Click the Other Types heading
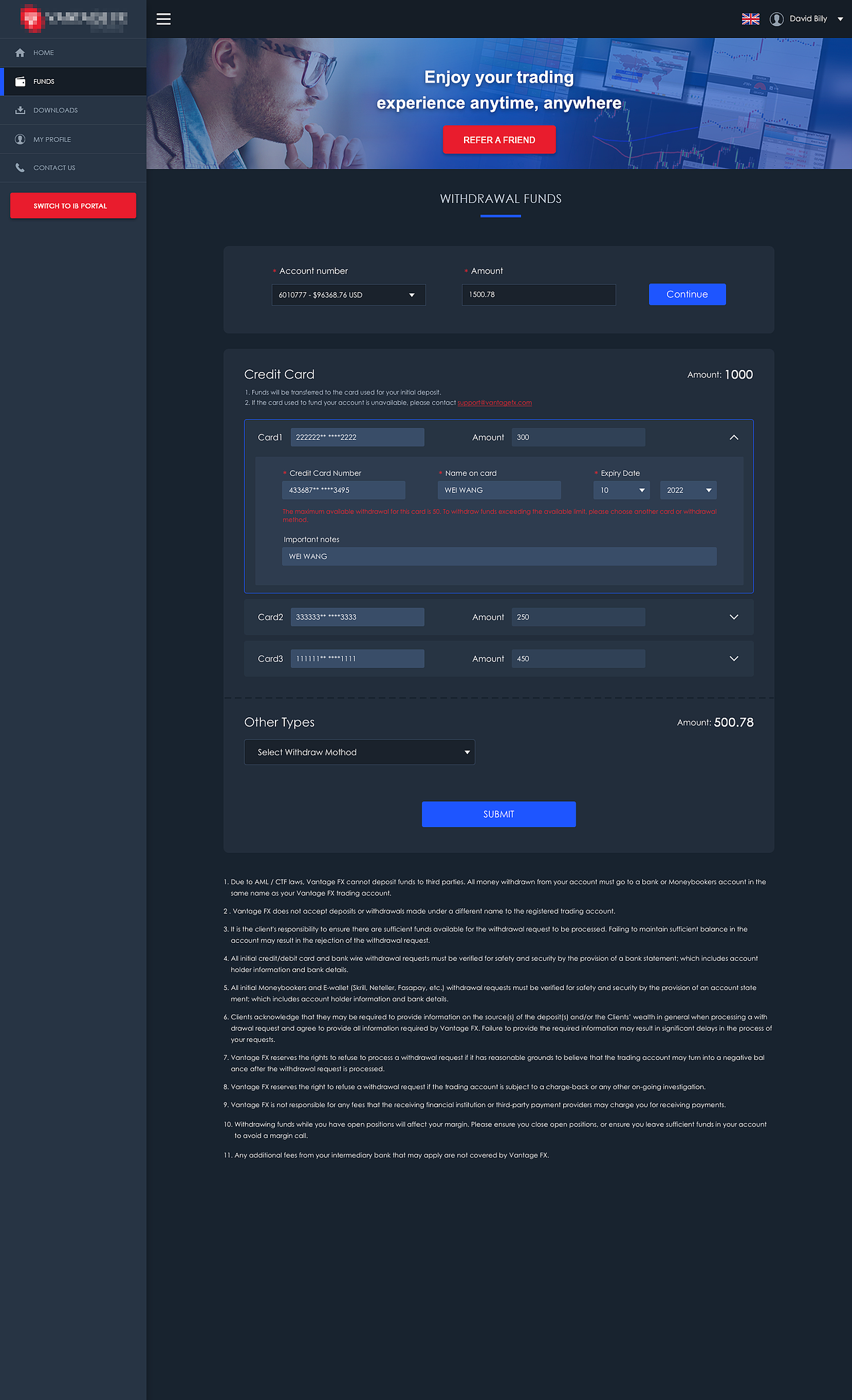This screenshot has height=1400, width=852. (x=280, y=723)
